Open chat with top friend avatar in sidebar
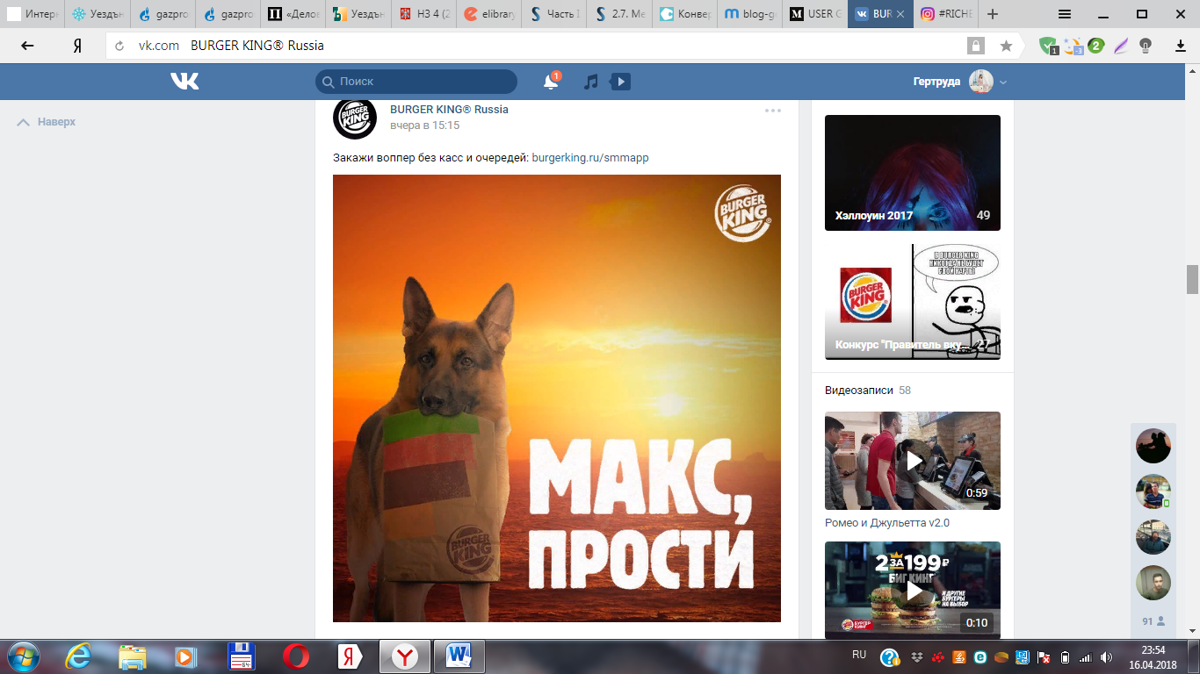 (x=1153, y=446)
